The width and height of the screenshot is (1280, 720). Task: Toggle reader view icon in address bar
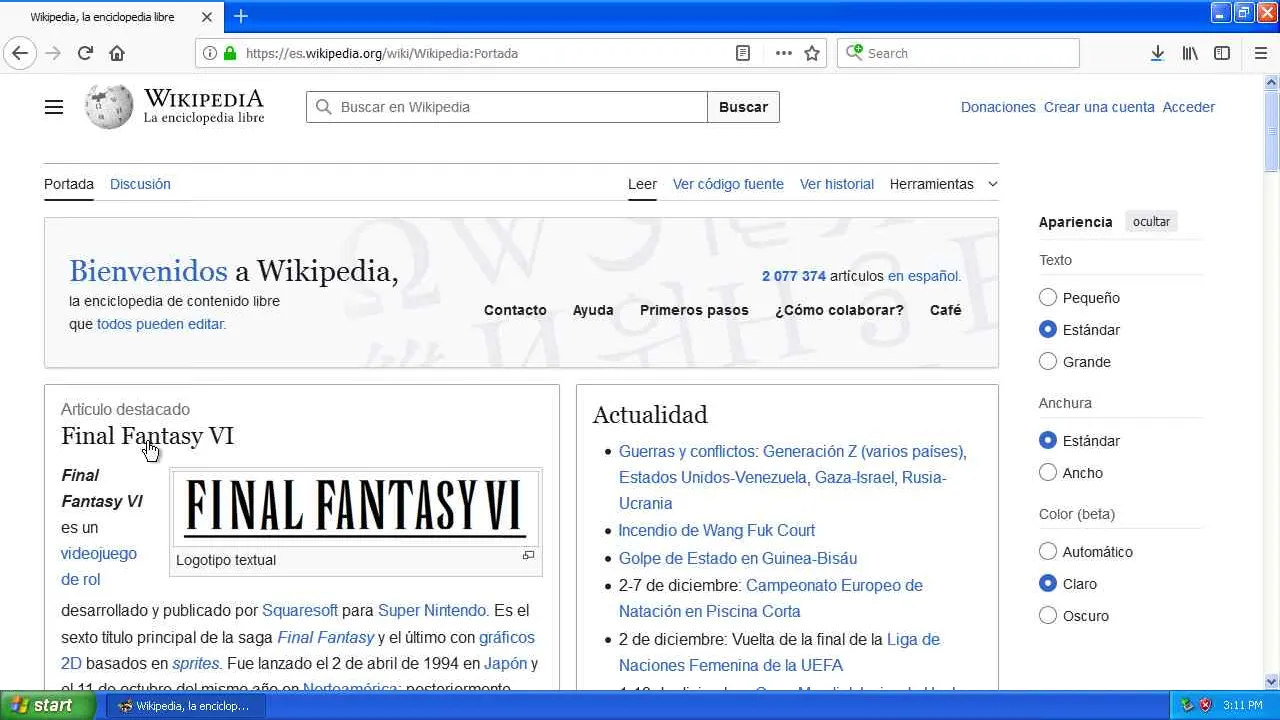click(743, 53)
